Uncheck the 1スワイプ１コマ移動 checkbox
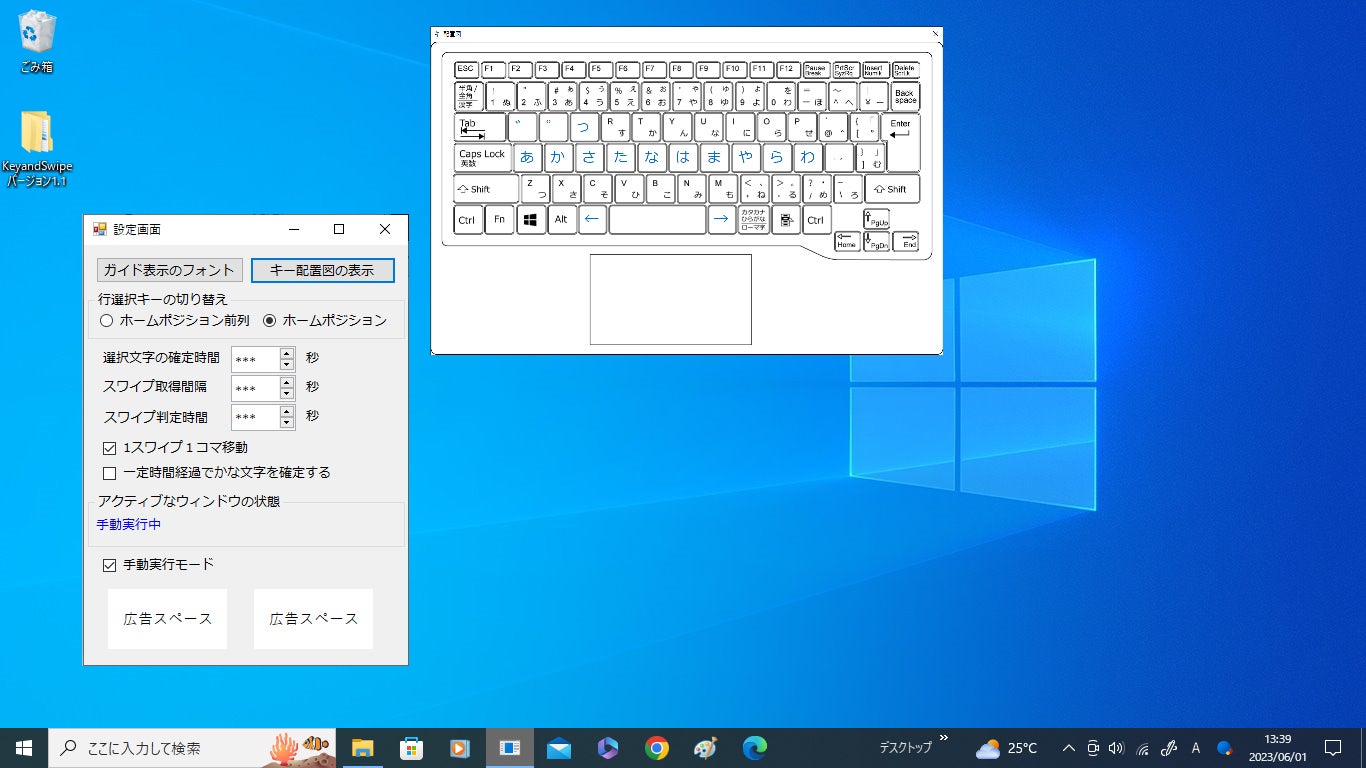The width and height of the screenshot is (1366, 768). coord(110,448)
